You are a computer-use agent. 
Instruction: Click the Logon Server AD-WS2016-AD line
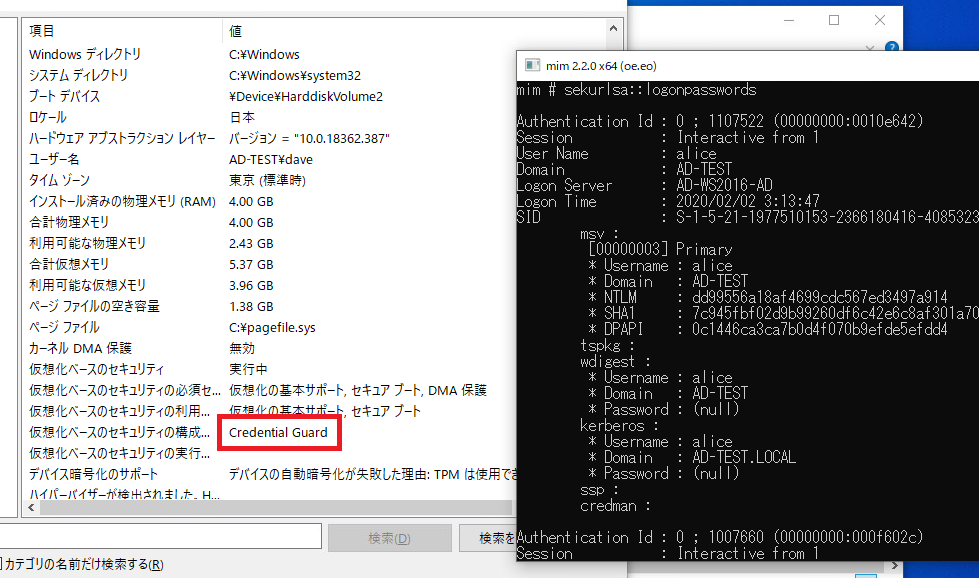[645, 185]
